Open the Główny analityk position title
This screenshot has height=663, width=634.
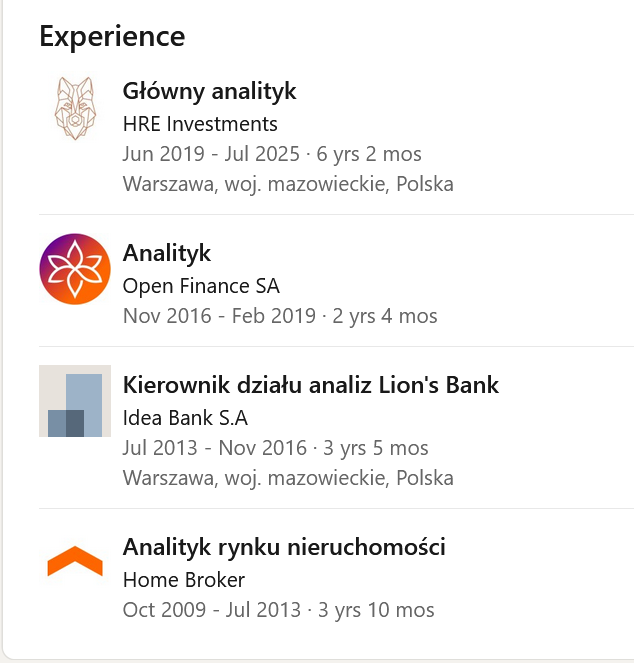pyautogui.click(x=209, y=92)
